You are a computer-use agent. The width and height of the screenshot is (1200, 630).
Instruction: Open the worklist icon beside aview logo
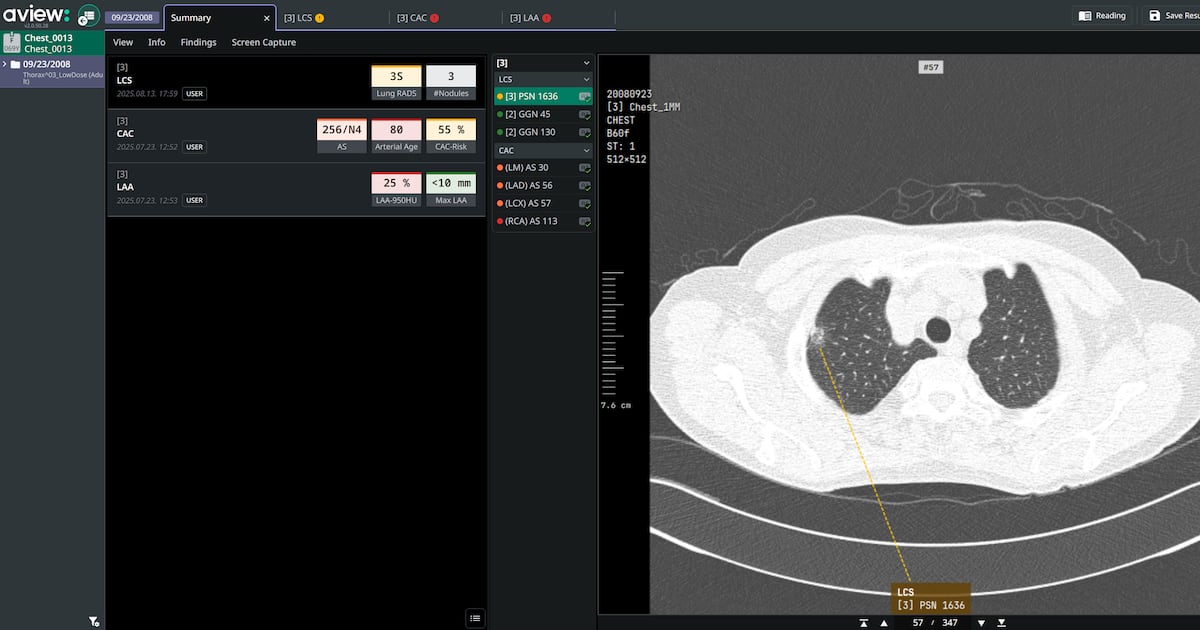click(88, 15)
